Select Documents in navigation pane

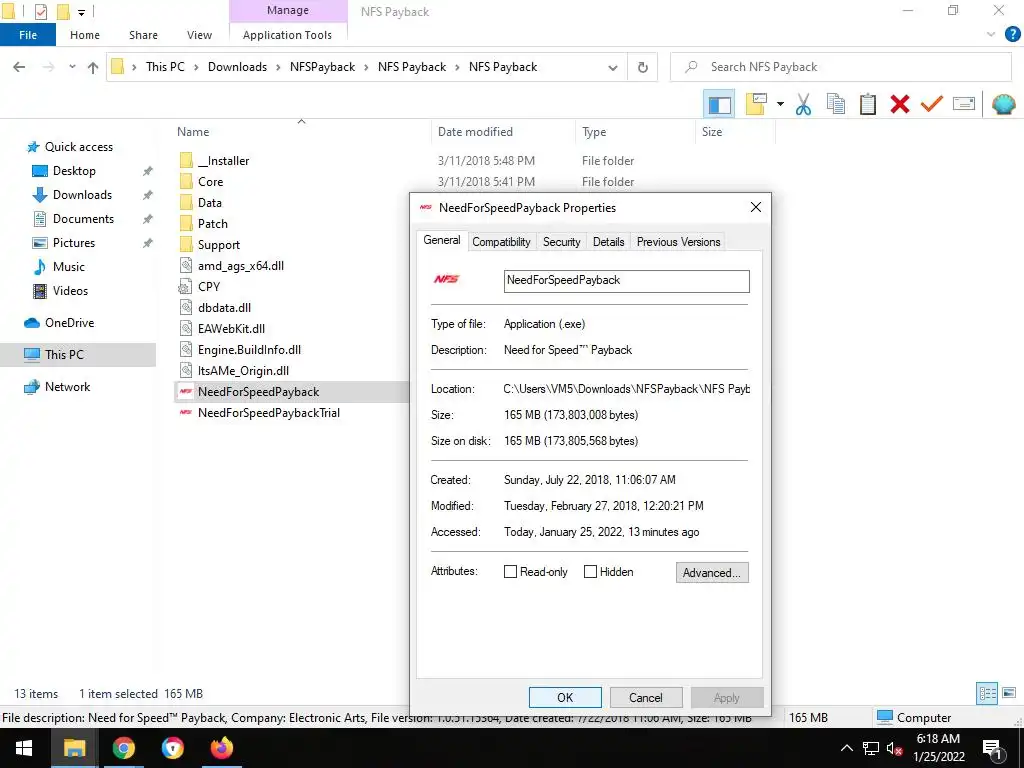83,219
